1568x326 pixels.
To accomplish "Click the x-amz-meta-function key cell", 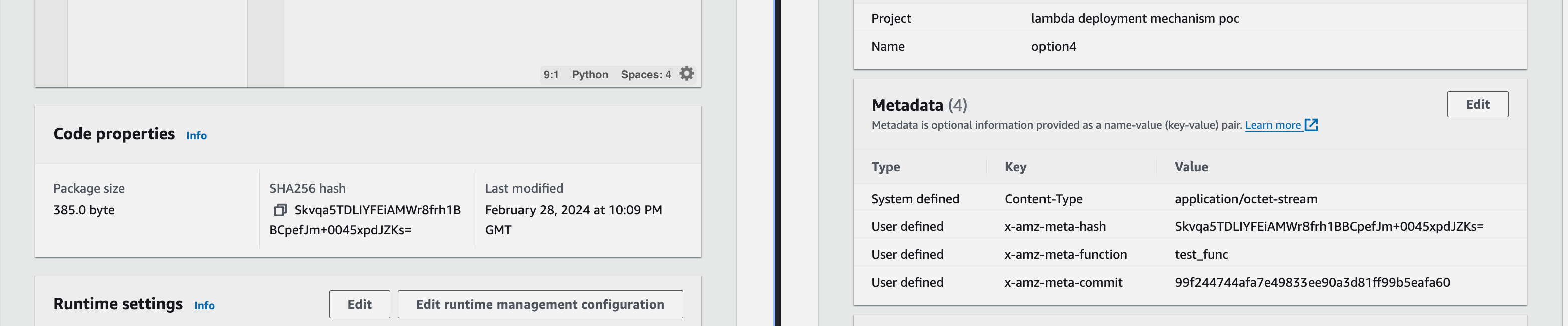I will coord(1066,254).
